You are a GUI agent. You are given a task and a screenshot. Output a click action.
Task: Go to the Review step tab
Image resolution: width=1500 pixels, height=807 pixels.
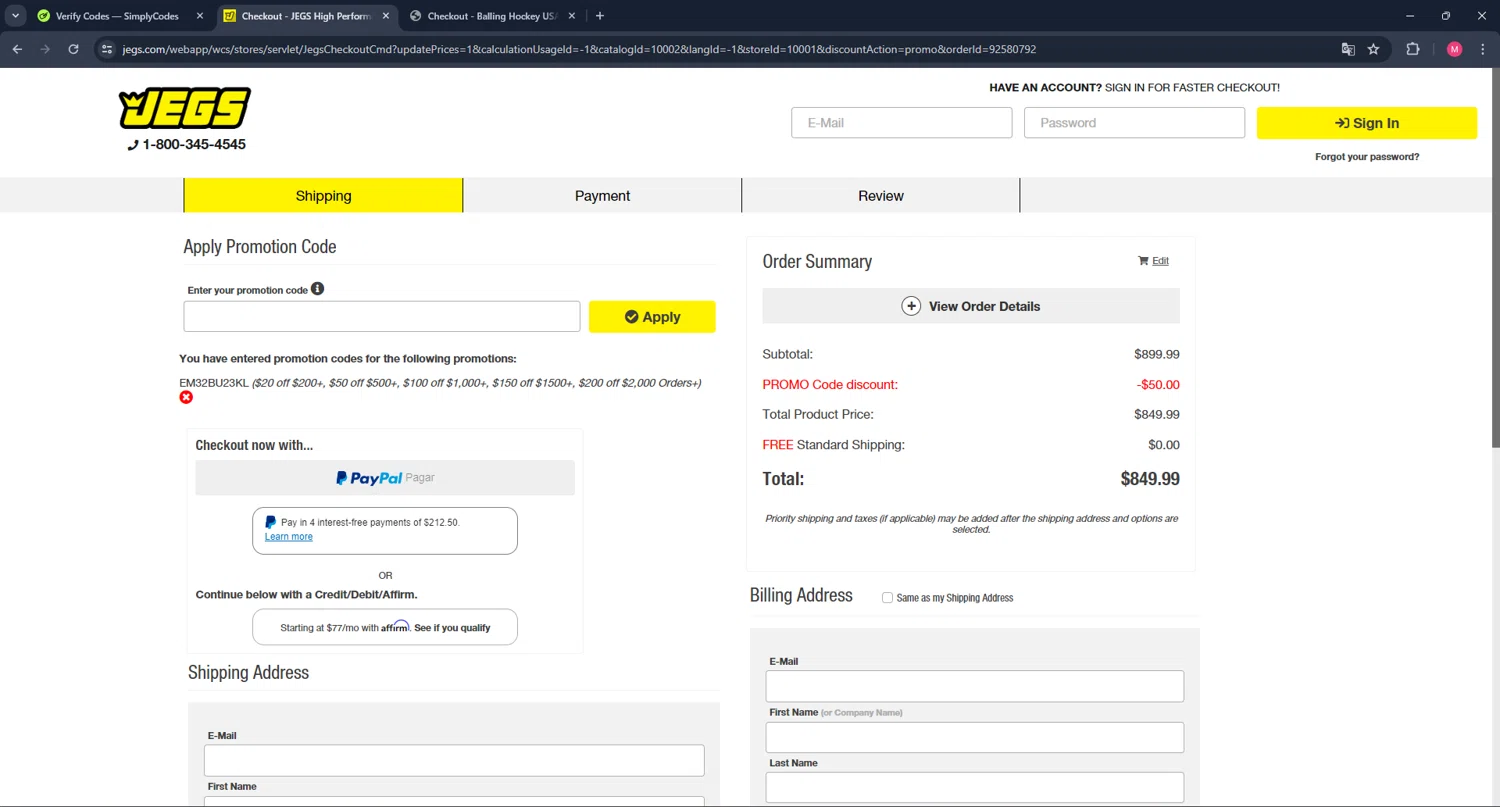coord(881,196)
